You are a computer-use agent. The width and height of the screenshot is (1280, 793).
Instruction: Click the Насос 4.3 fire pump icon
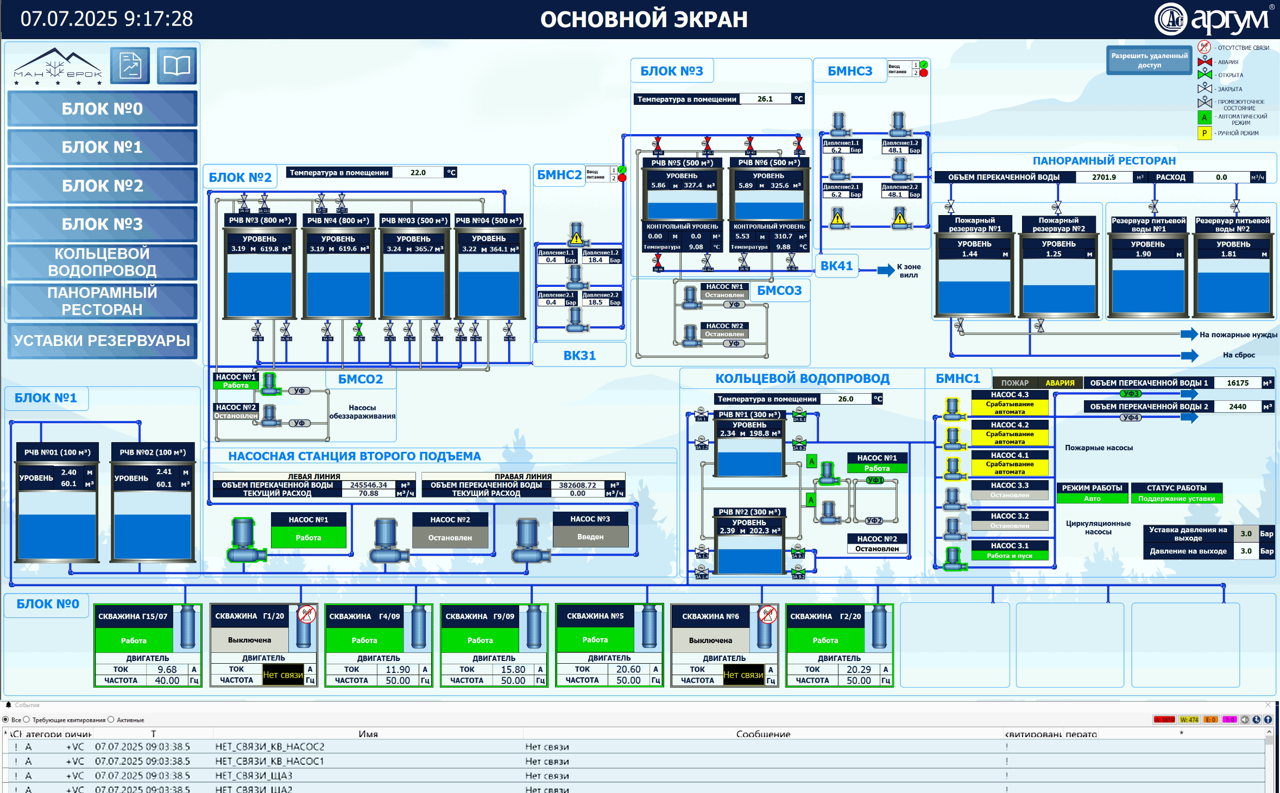point(953,407)
